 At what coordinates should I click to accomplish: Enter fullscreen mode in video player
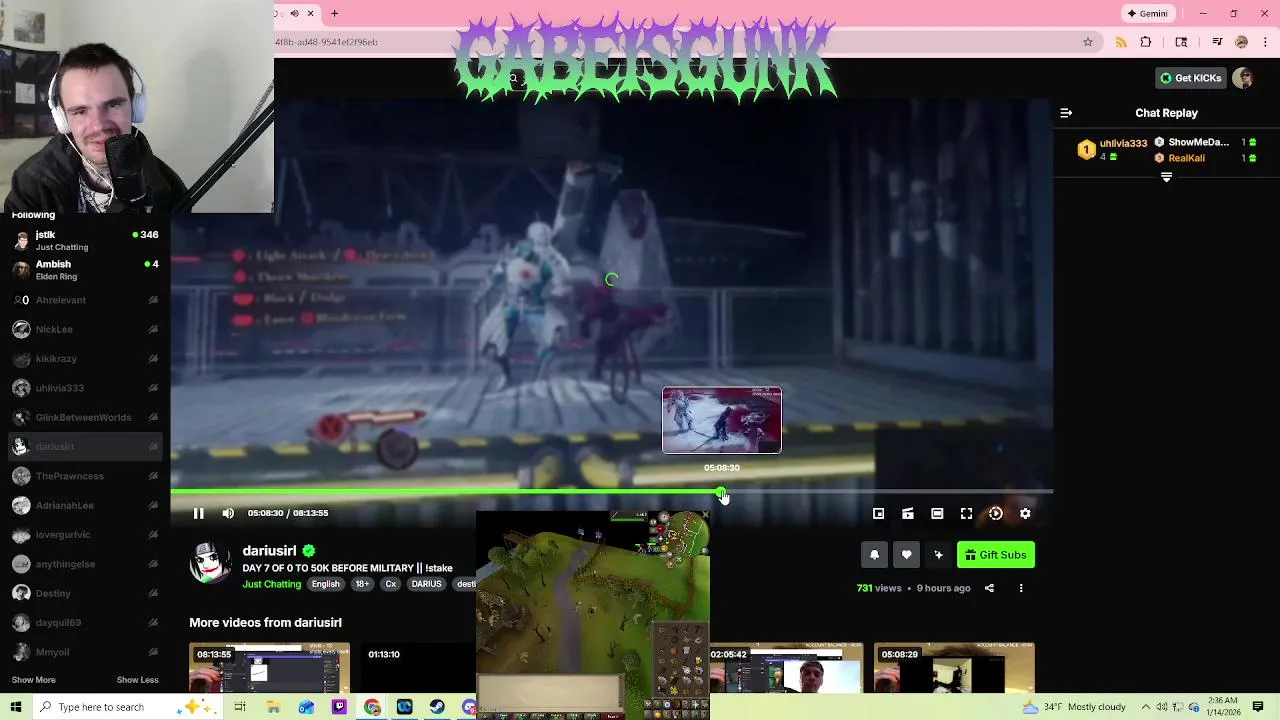[966, 513]
